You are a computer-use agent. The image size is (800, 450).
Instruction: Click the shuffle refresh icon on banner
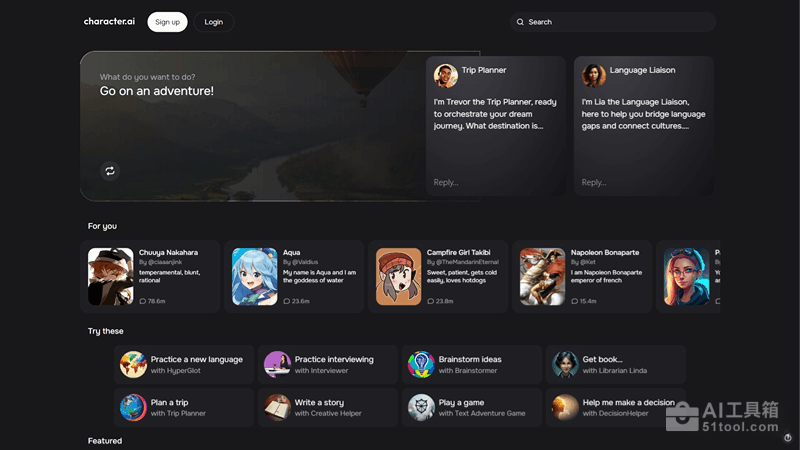[110, 171]
